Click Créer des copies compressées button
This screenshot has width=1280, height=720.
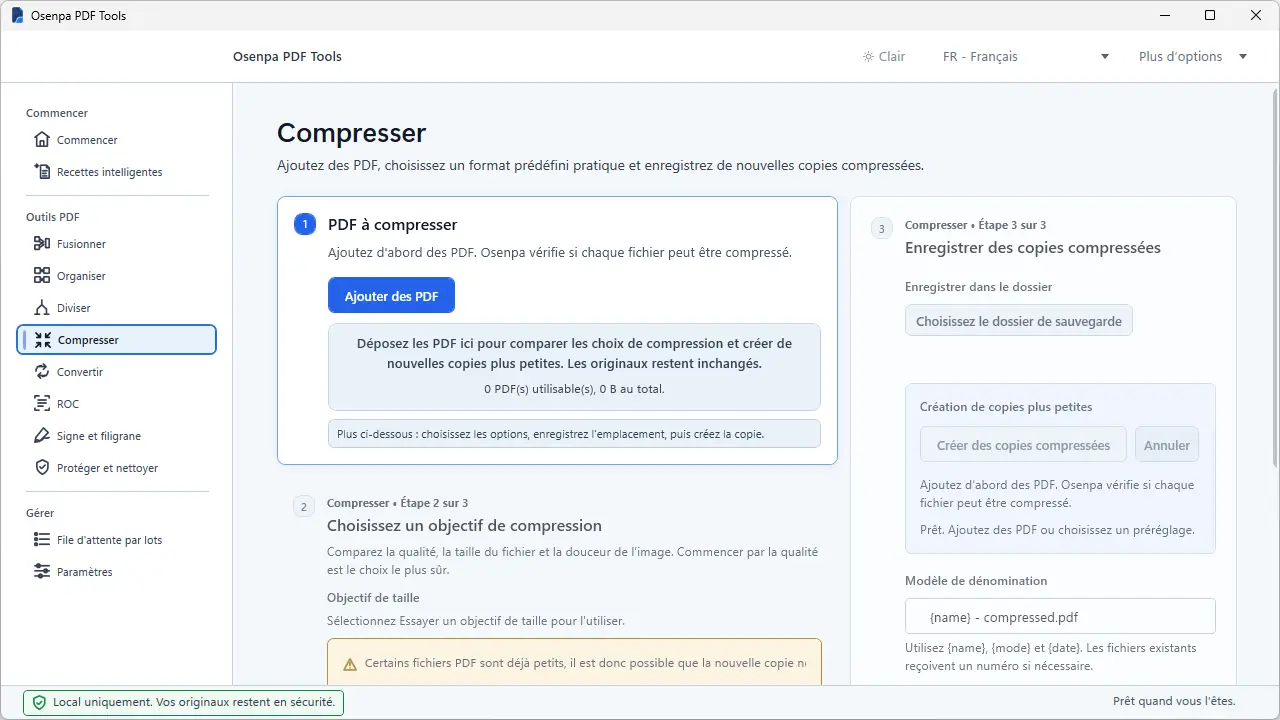pos(1023,445)
